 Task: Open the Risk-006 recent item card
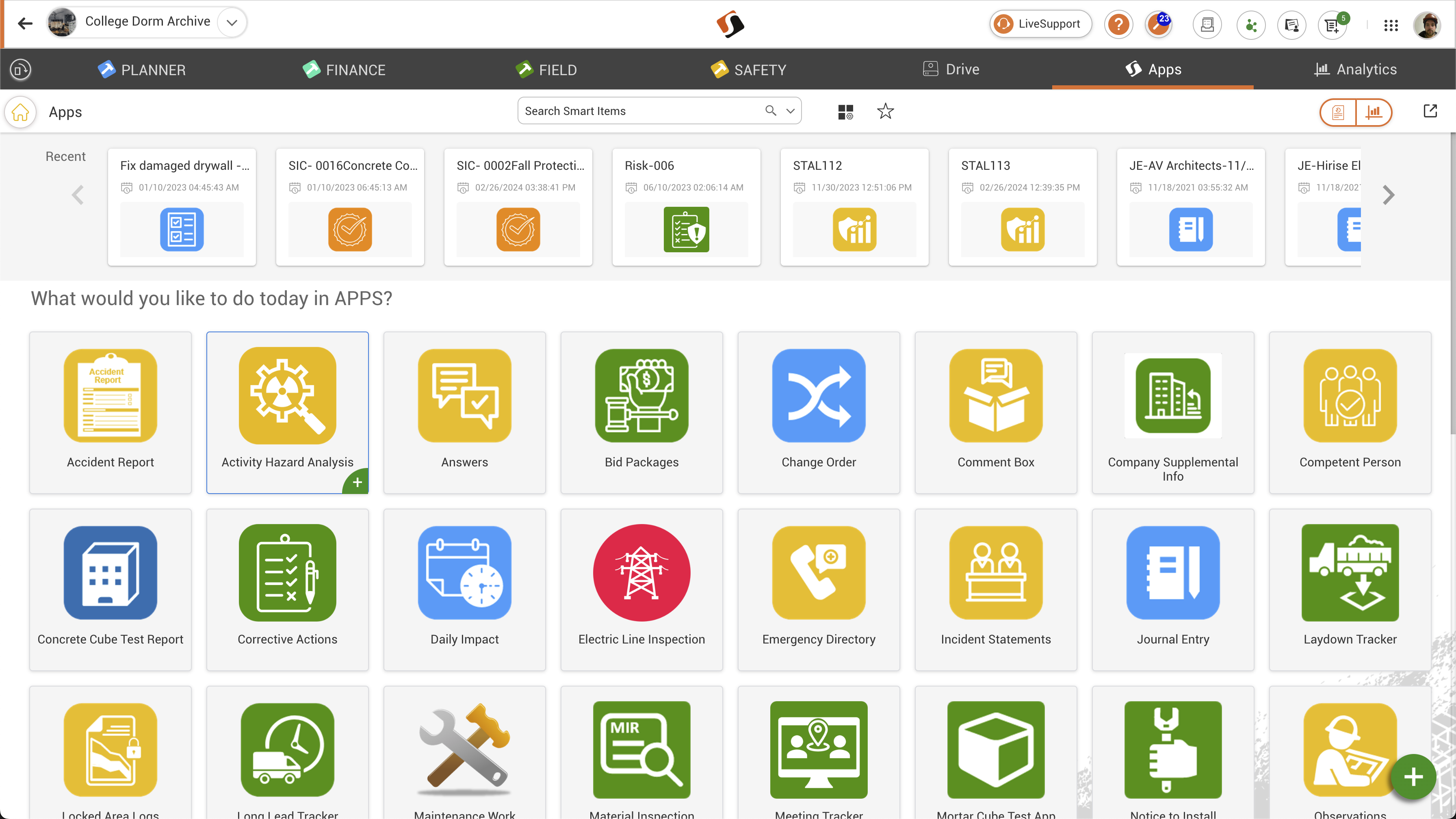(686, 207)
